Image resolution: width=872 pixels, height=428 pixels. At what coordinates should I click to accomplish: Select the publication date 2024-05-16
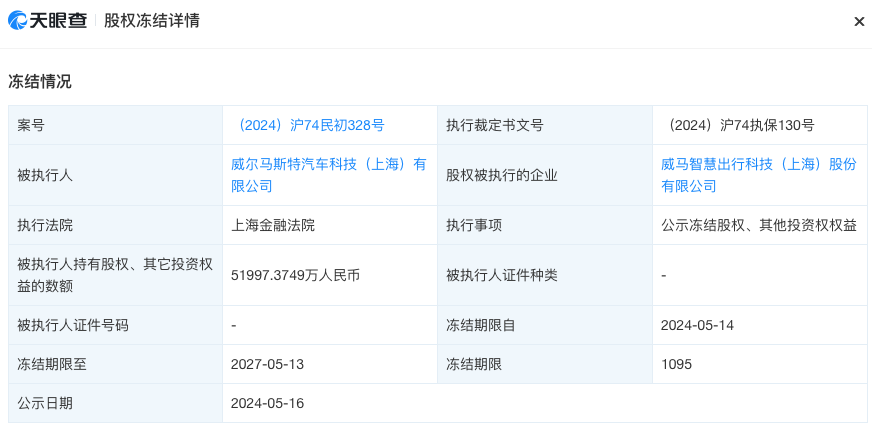267,403
